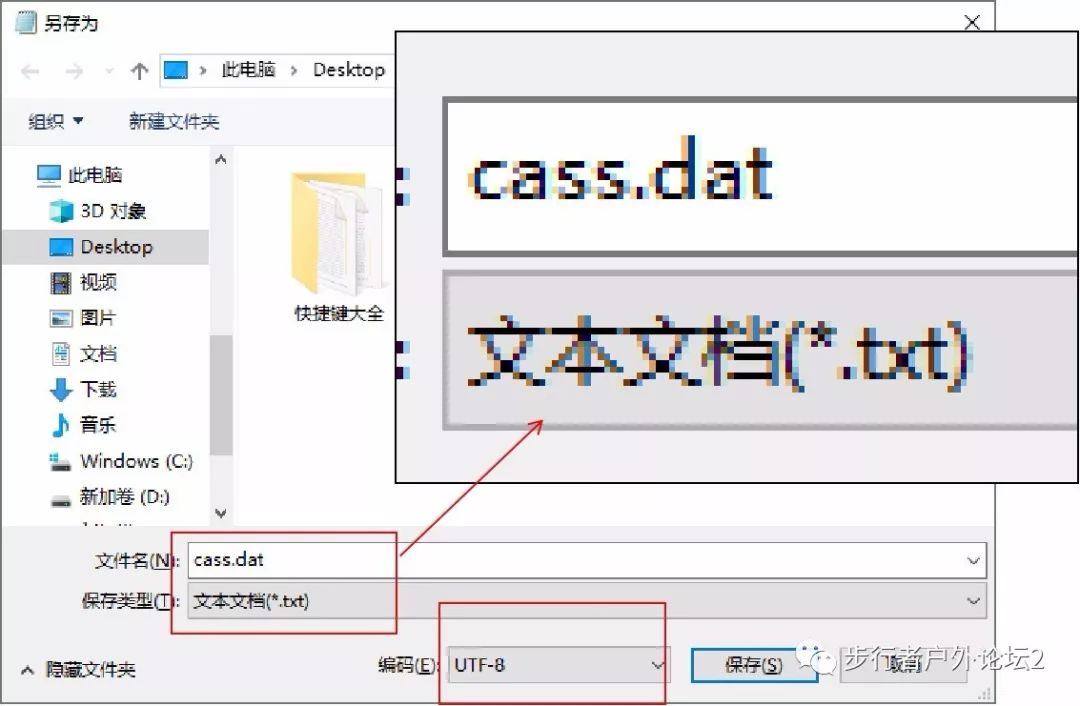Select the 3D 对象 sidebar icon
The width and height of the screenshot is (1080, 706).
(97, 210)
